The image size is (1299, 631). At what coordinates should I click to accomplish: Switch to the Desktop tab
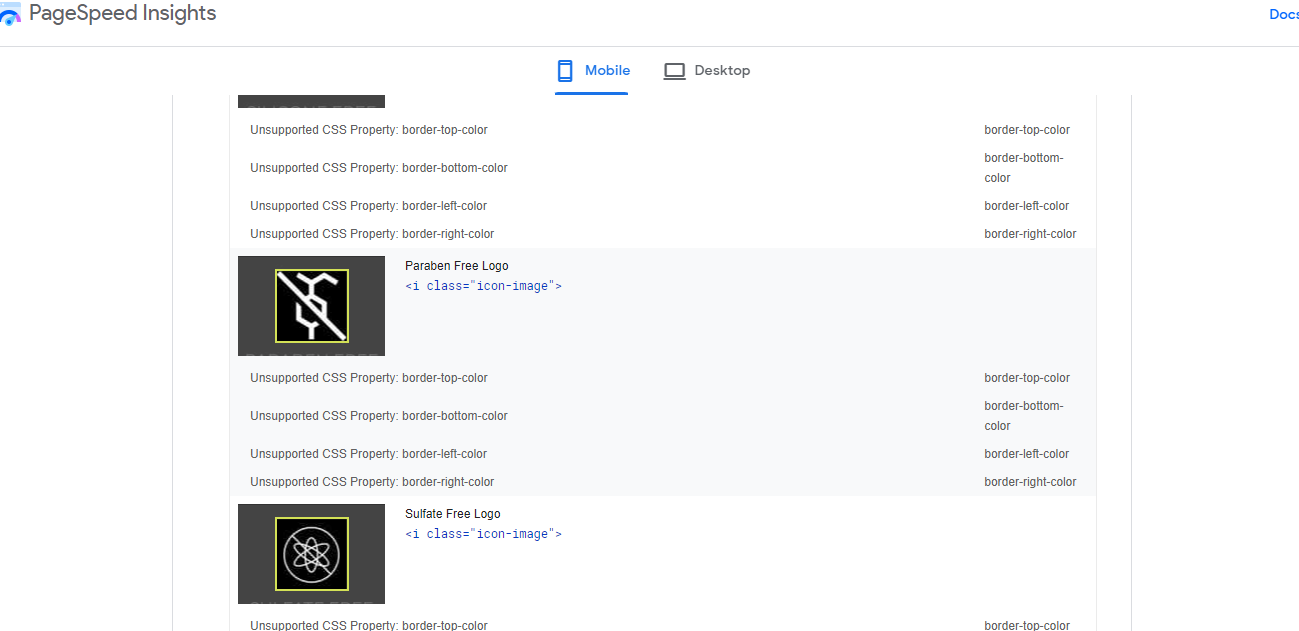coord(706,71)
